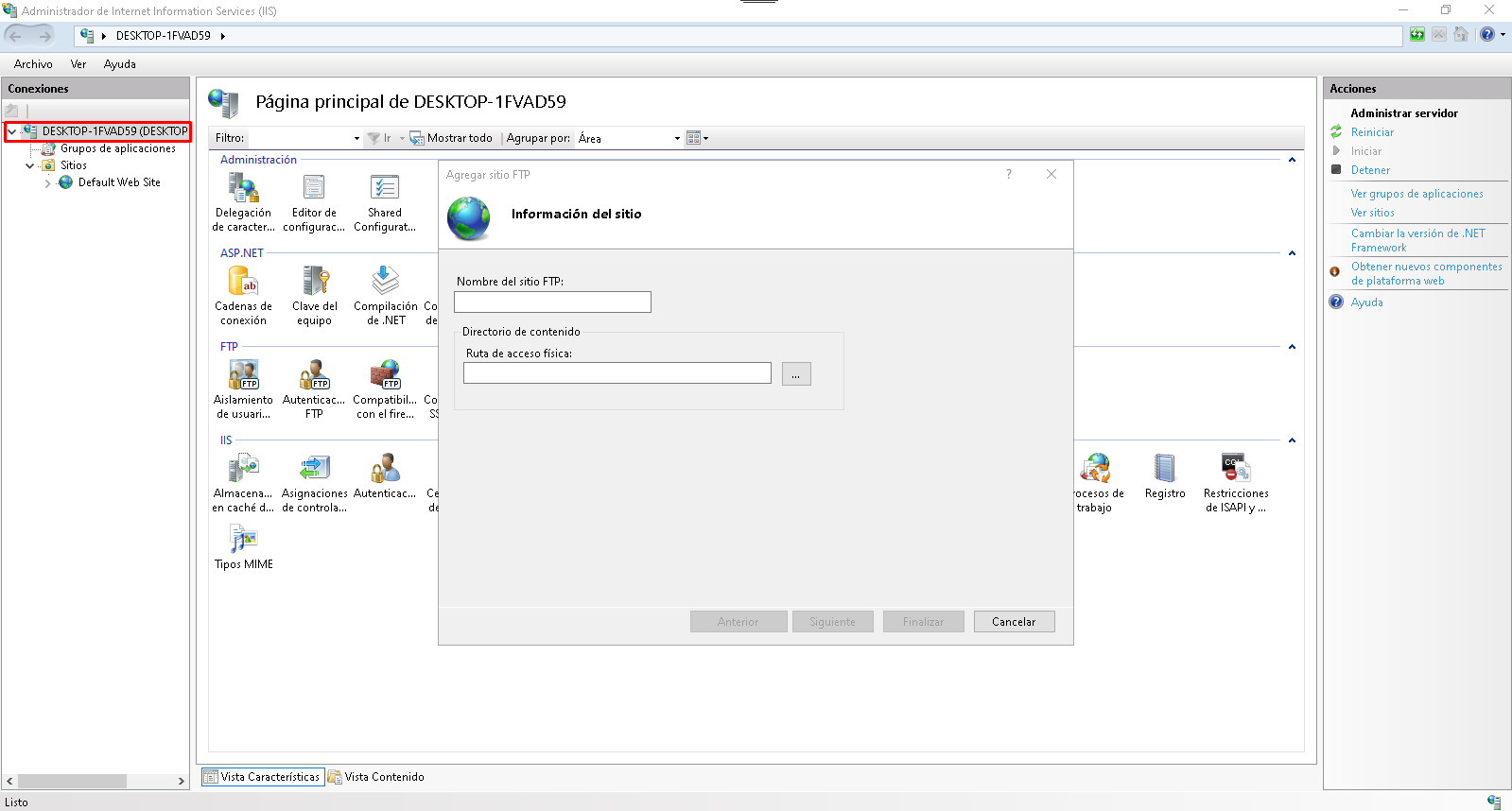Click the Reiniciar server link
The height and width of the screenshot is (811, 1512).
pos(1372,132)
